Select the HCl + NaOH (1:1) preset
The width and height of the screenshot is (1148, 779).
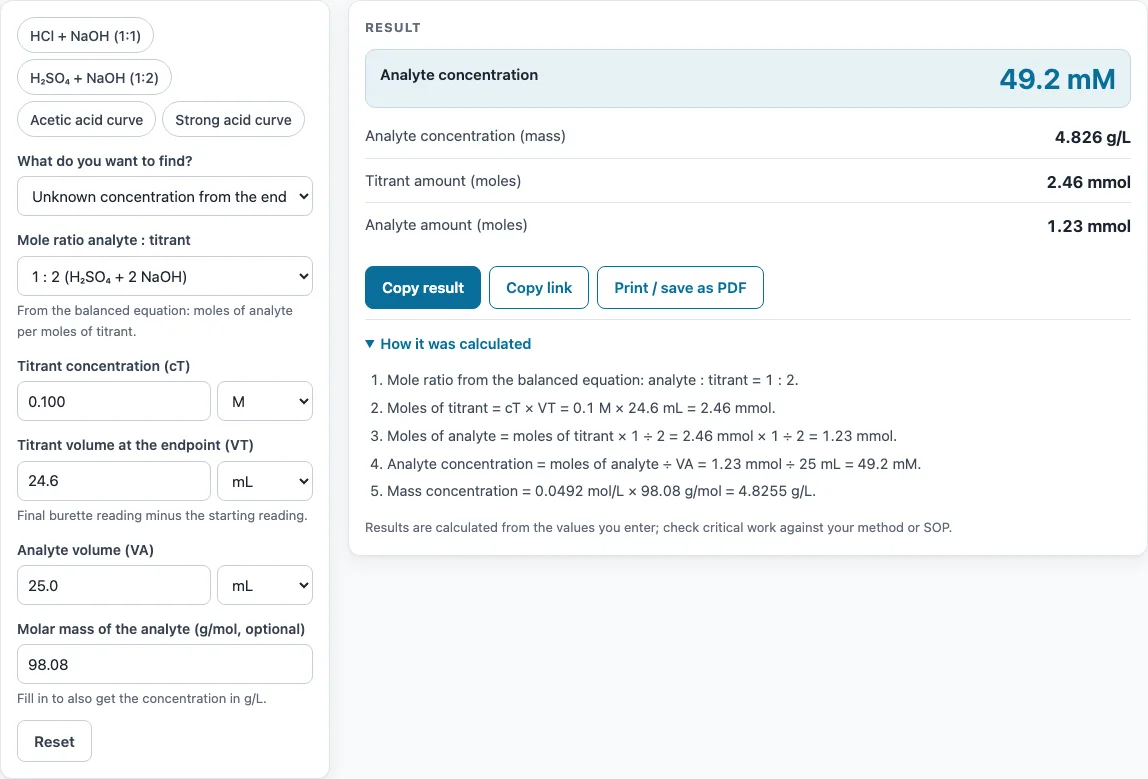click(x=85, y=36)
